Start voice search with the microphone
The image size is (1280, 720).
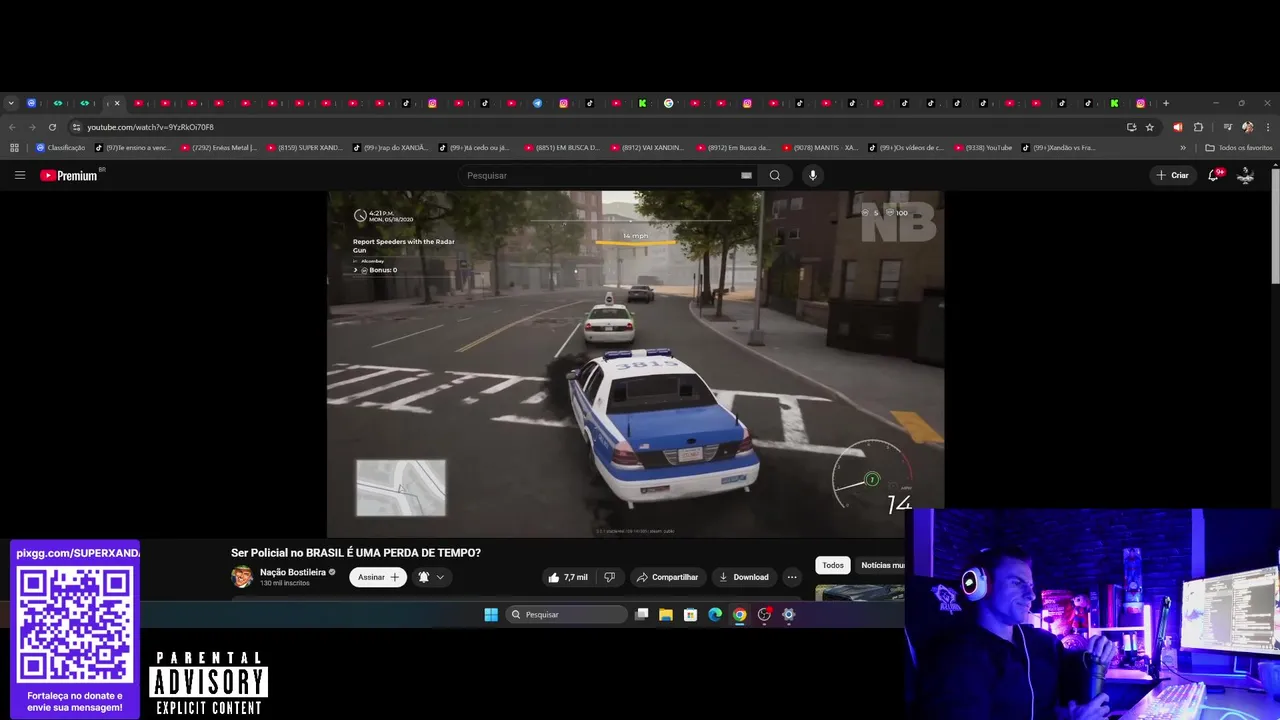(x=812, y=175)
